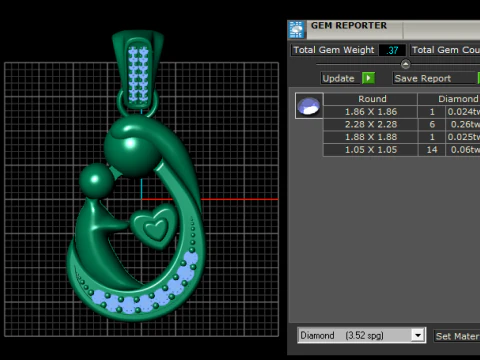Click the heart shape on the pendant model
Viewport: 480px width, 360px height.
[x=154, y=227]
